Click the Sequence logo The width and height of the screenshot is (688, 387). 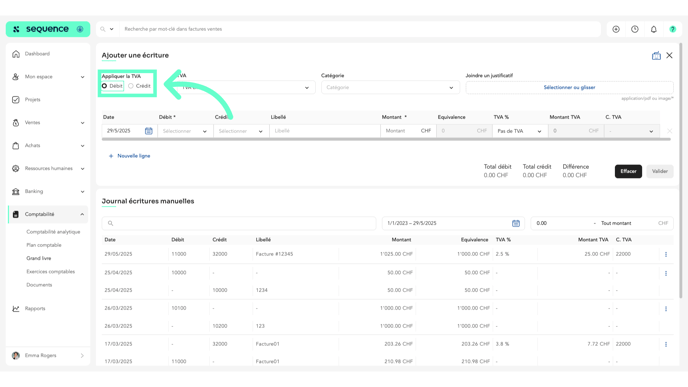[x=47, y=29]
